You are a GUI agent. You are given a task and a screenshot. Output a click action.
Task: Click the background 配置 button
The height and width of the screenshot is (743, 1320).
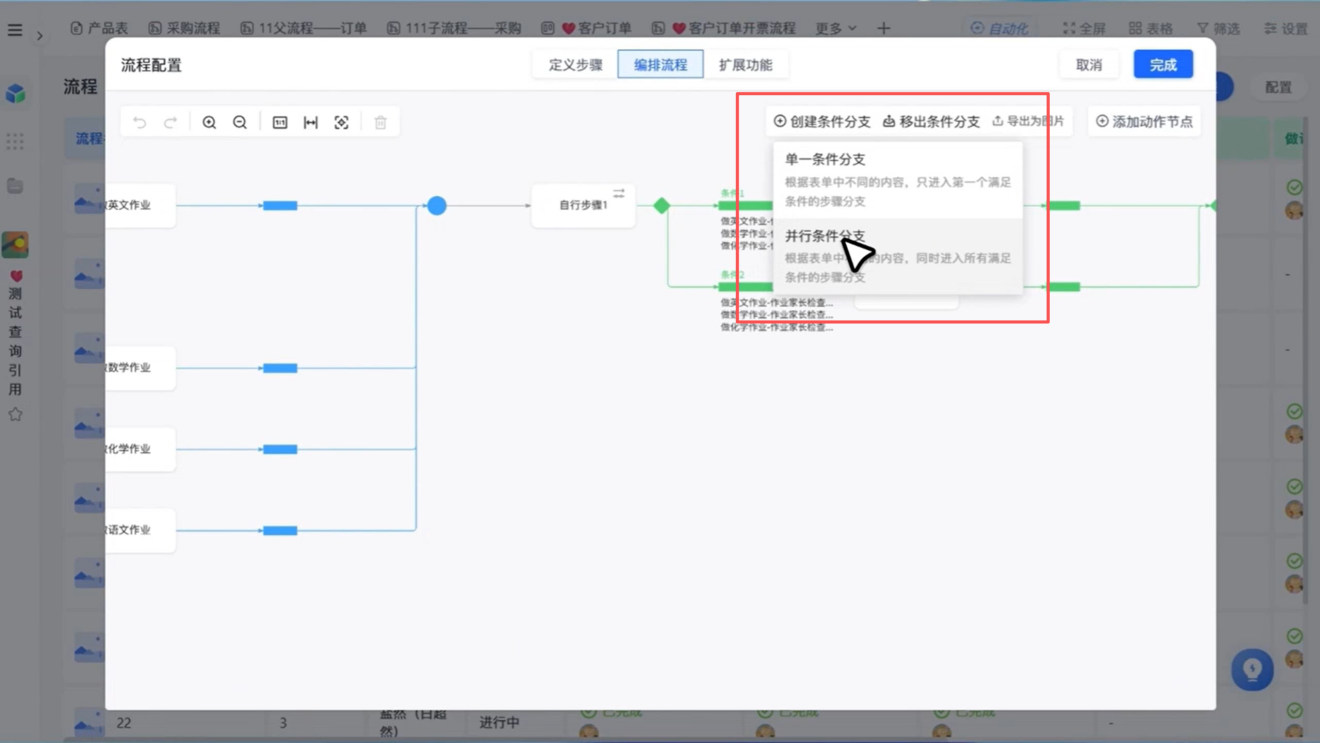pyautogui.click(x=1278, y=87)
